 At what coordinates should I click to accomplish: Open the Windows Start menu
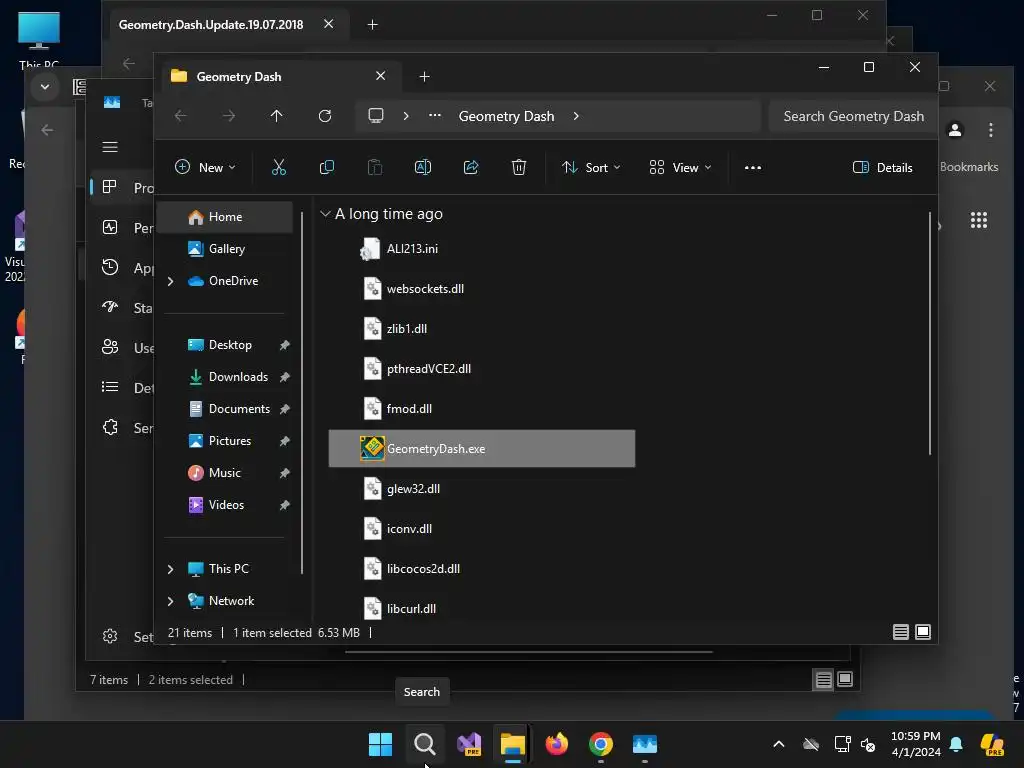[380, 744]
